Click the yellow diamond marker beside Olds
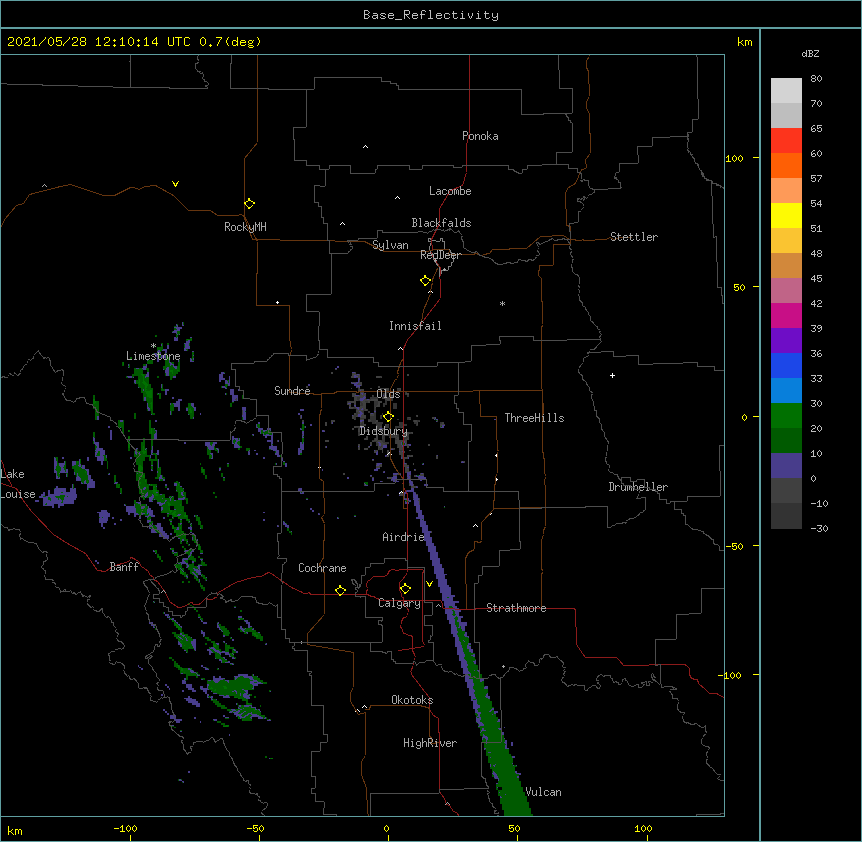The image size is (862, 842). point(388,417)
